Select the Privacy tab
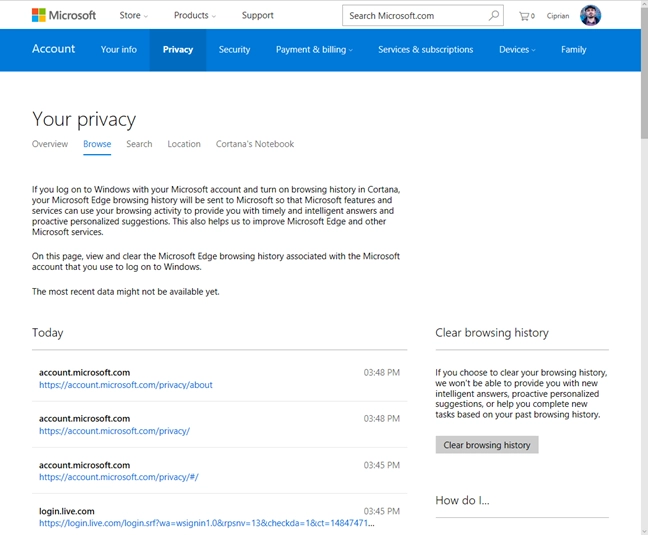 click(178, 50)
